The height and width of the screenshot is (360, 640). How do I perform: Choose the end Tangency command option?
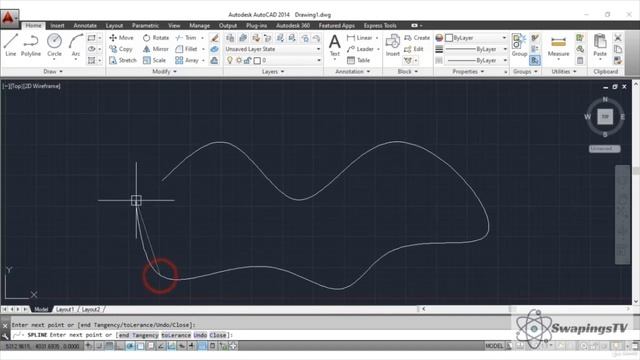coord(138,335)
